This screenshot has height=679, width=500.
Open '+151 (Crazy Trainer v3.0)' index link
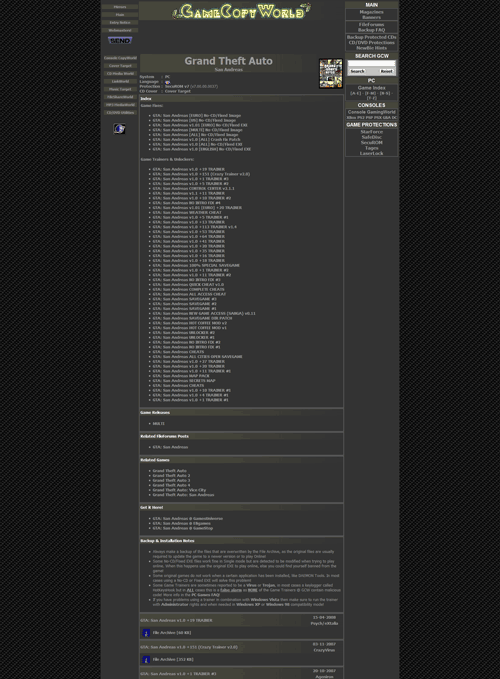pyautogui.click(x=201, y=174)
